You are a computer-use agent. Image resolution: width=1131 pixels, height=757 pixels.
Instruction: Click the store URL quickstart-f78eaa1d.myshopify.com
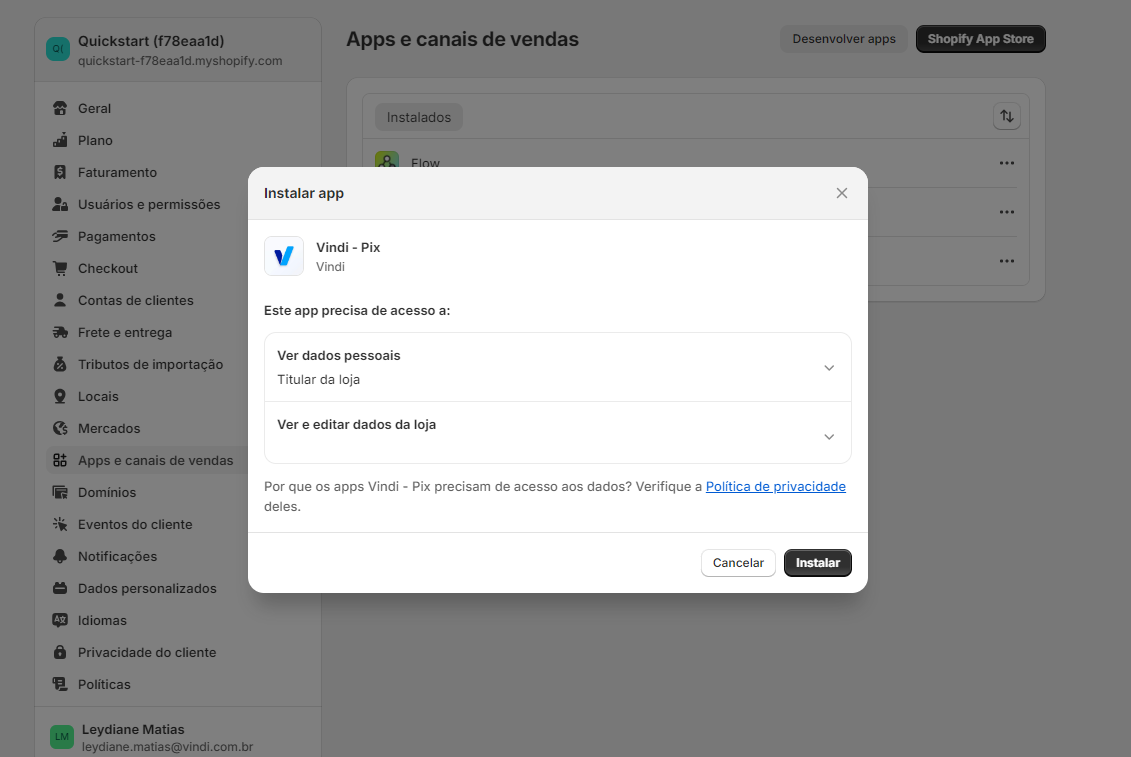[x=180, y=61]
